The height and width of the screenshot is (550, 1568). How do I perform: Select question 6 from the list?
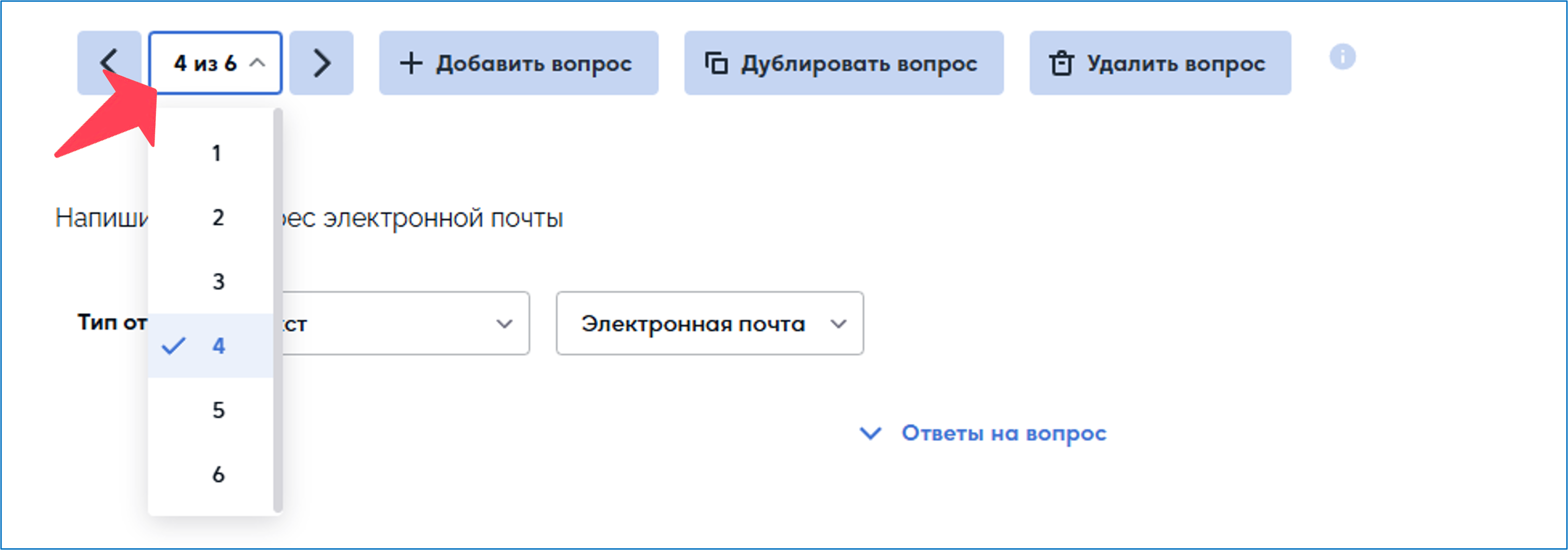(x=218, y=474)
